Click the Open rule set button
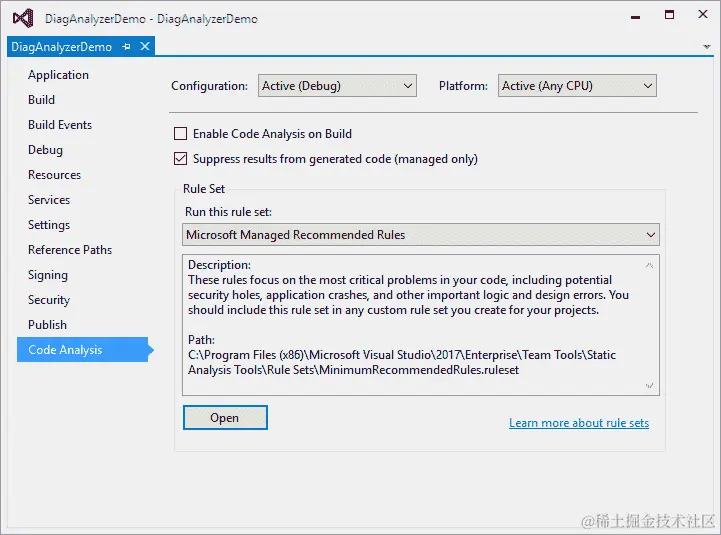The width and height of the screenshot is (721, 535). (225, 418)
